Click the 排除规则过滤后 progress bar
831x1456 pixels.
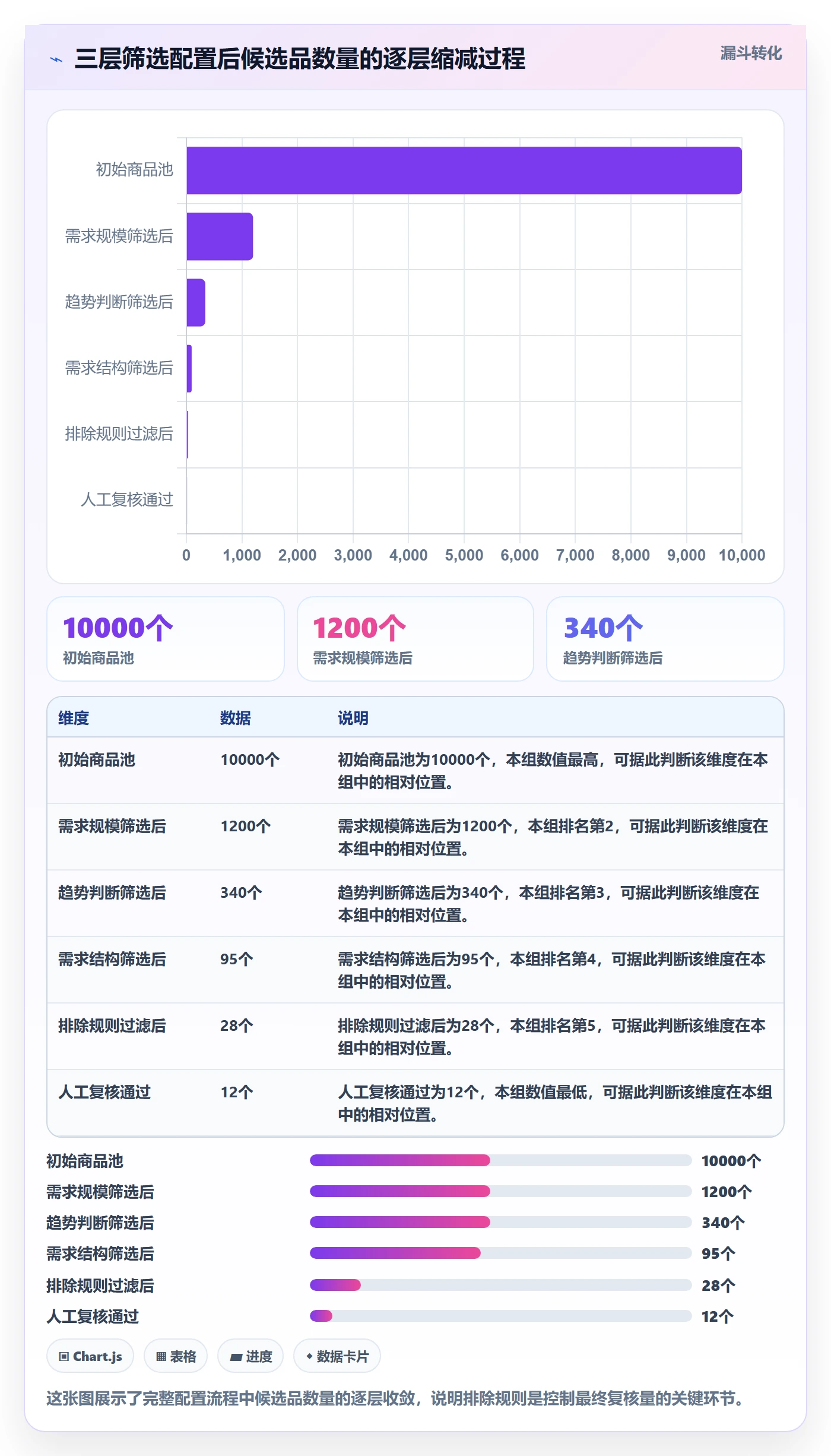coord(500,1285)
